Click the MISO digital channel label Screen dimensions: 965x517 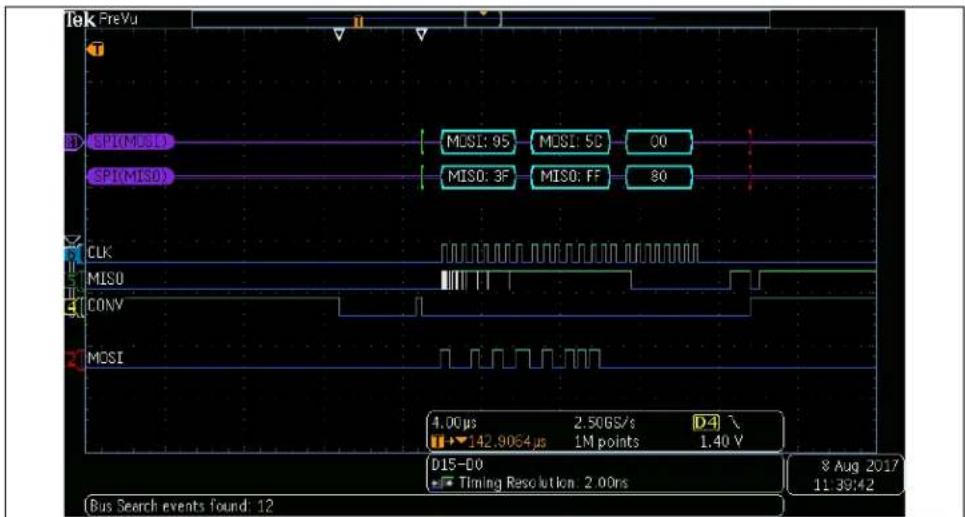[106, 279]
